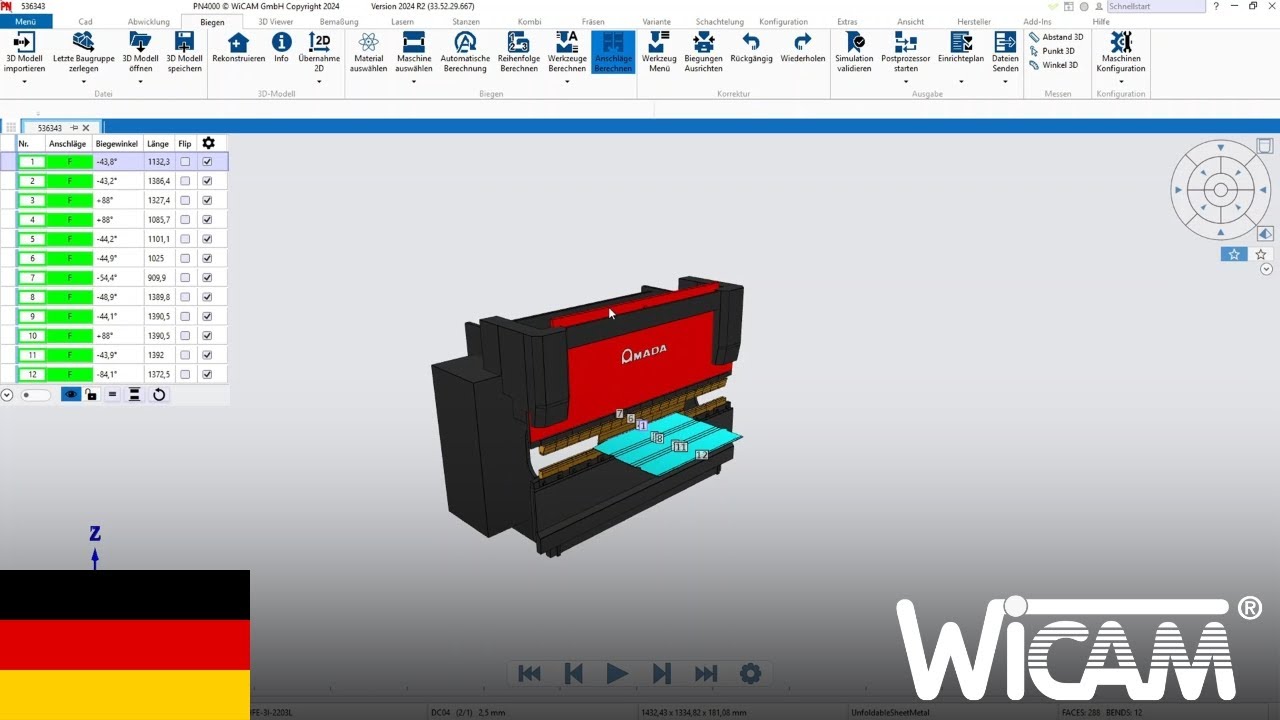This screenshot has width=1280, height=720.
Task: Jump to the first simulation step
Action: [x=530, y=674]
